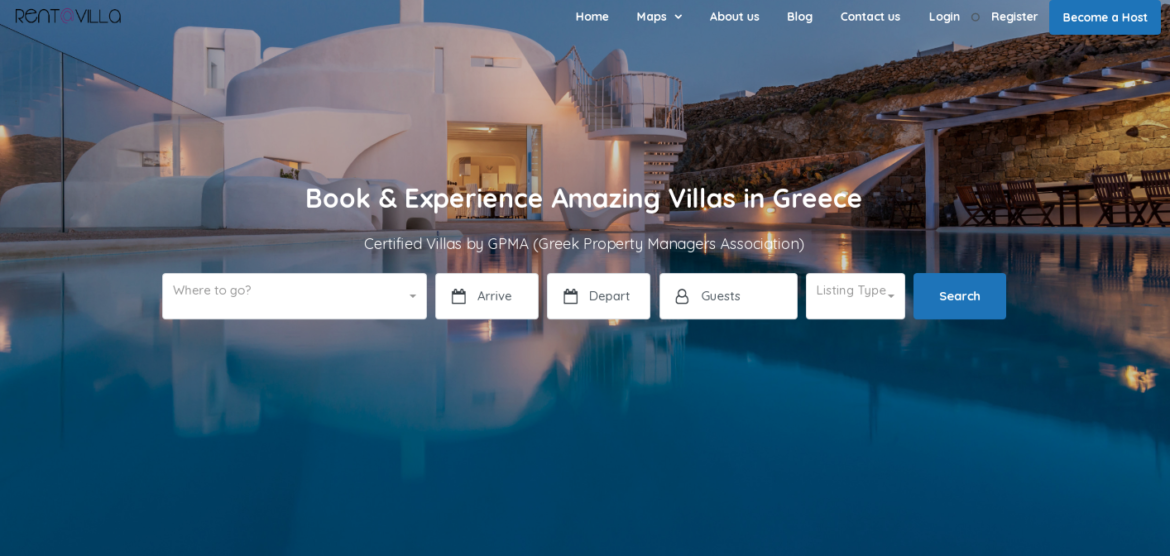Click the Where to go field
The width and height of the screenshot is (1170, 556).
[295, 296]
